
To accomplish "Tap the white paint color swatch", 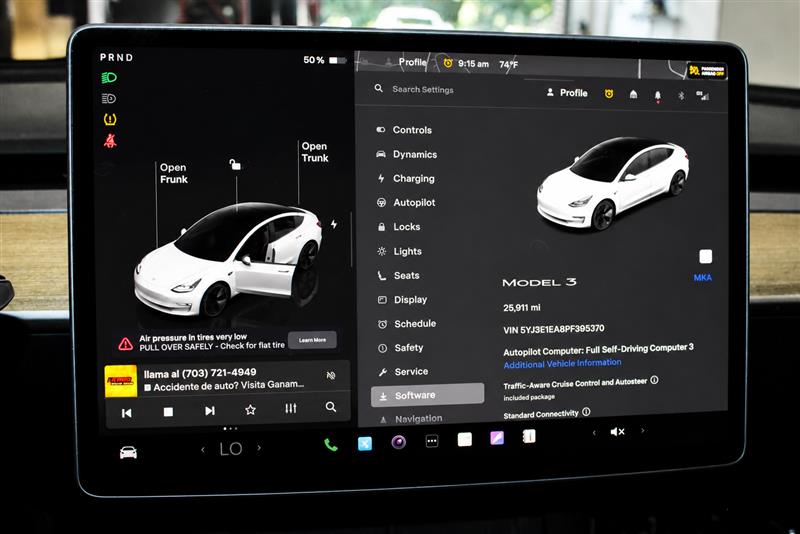I will tap(705, 256).
